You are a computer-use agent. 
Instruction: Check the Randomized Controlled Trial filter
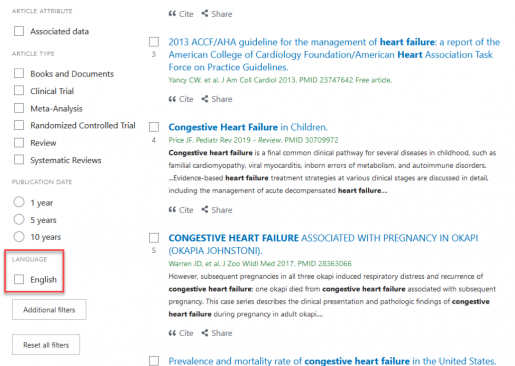[x=19, y=125]
